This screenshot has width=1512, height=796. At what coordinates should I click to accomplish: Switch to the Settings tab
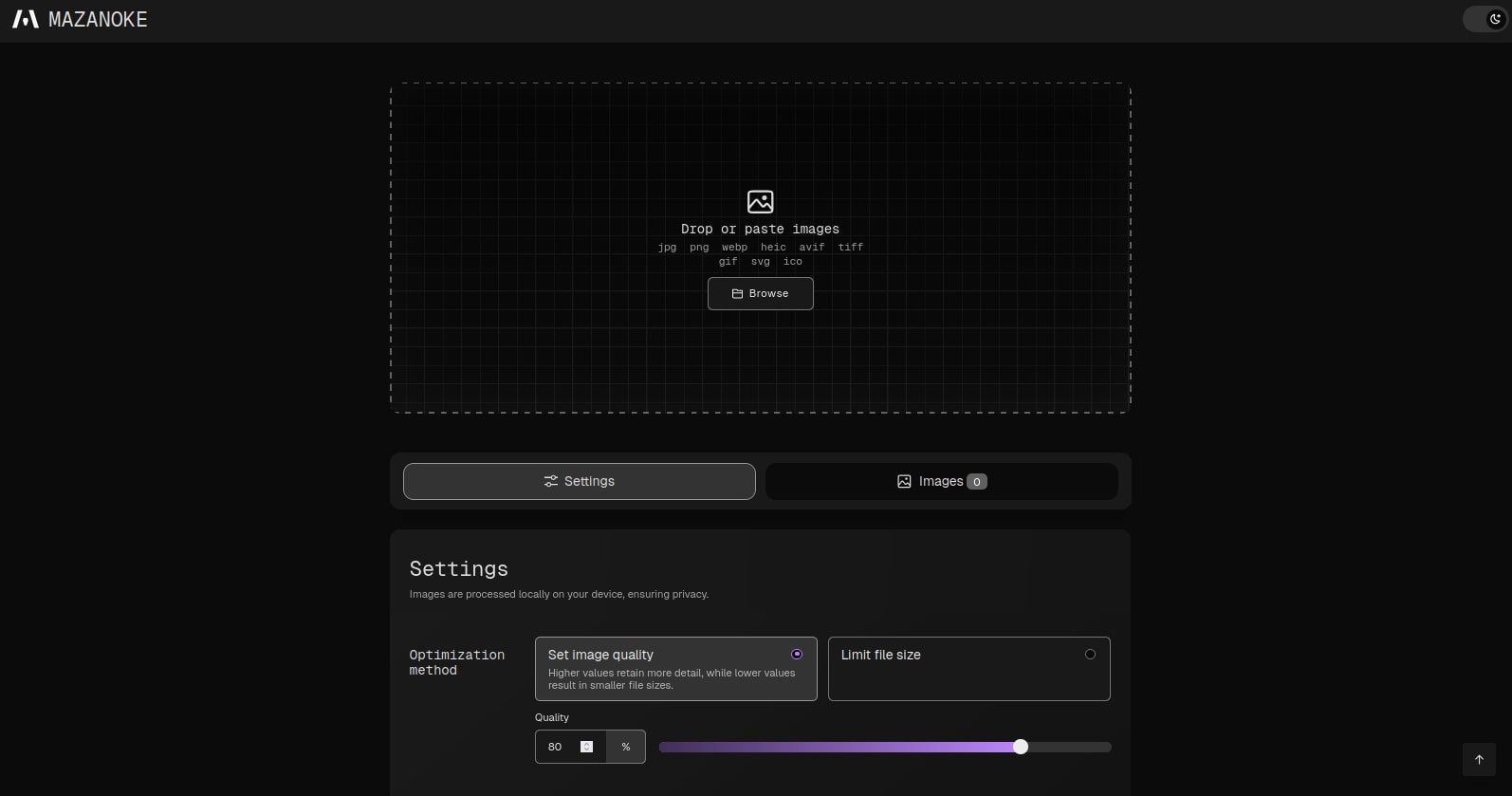(579, 481)
